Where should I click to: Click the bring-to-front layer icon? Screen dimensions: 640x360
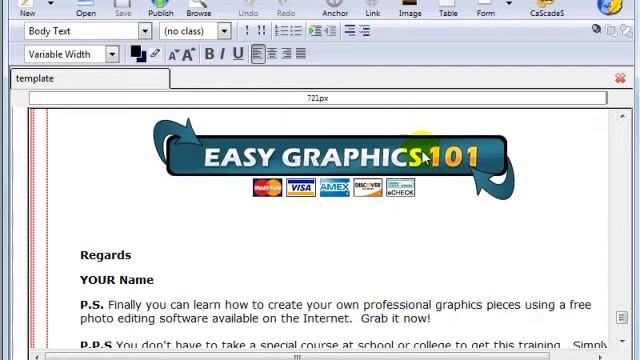(611, 30)
